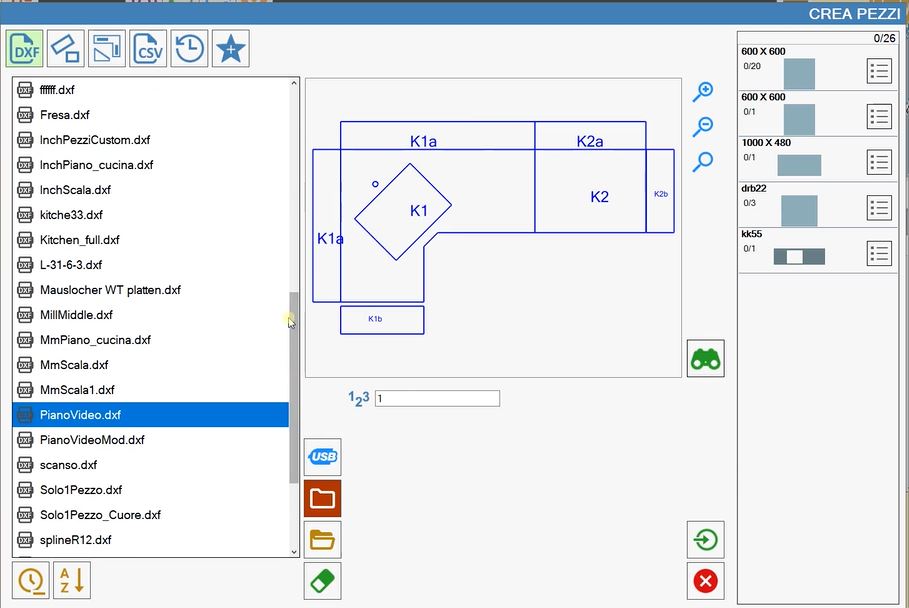The width and height of the screenshot is (909, 608).
Task: Select the drb22 piece thumbnail
Action: 799,210
